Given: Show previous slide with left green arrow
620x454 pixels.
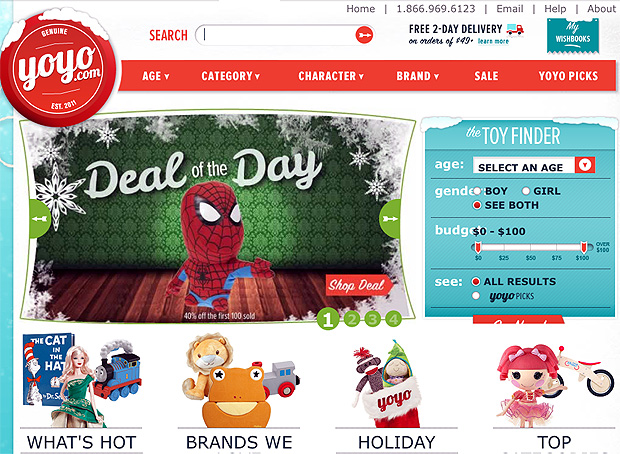Looking at the screenshot, I should point(40,218).
